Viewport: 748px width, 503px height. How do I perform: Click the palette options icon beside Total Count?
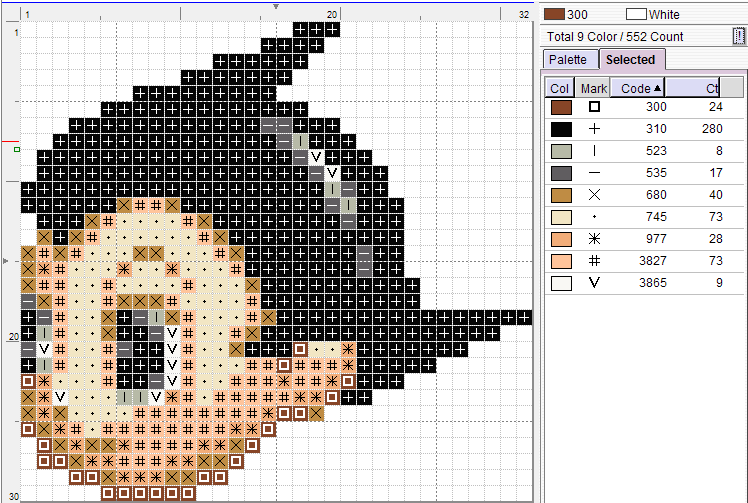point(738,37)
